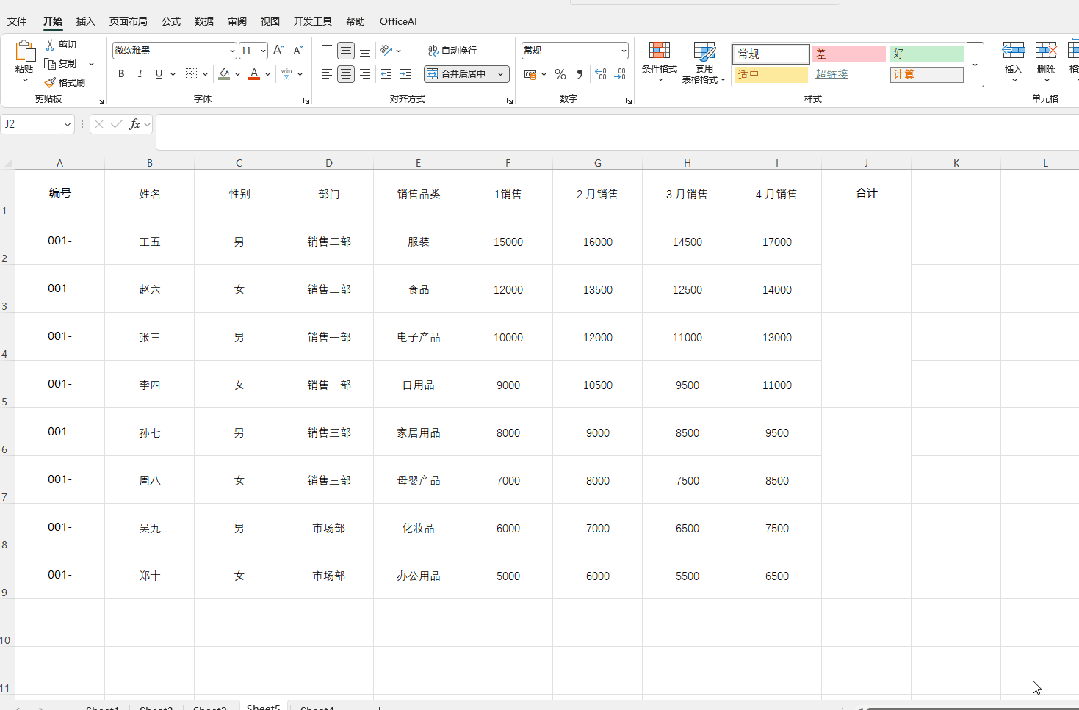Toggle bold formatting
The height and width of the screenshot is (710, 1079).
(x=121, y=74)
